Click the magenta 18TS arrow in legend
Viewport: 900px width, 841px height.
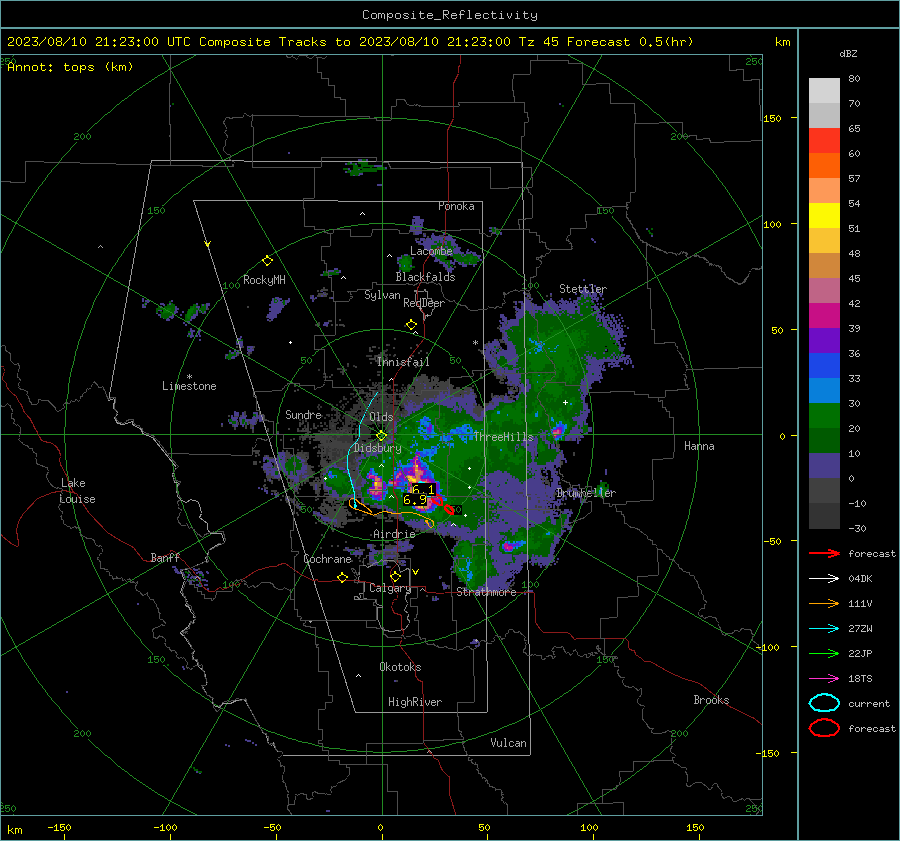(824, 679)
